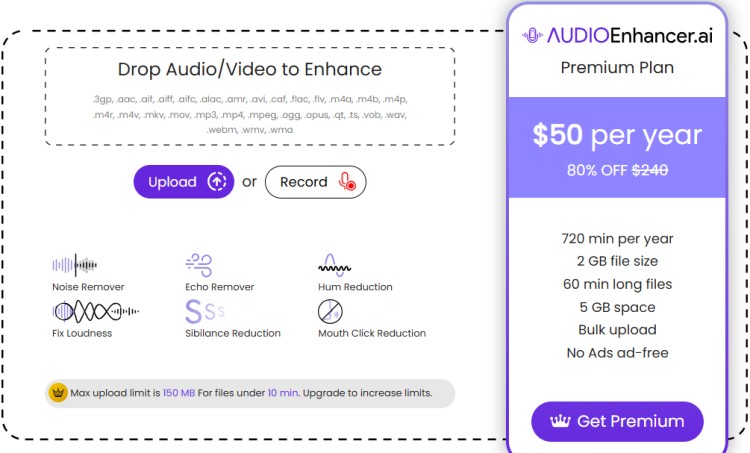Image resolution: width=750 pixels, height=453 pixels.
Task: Click the 2 GB file size feature
Action: pos(617,261)
